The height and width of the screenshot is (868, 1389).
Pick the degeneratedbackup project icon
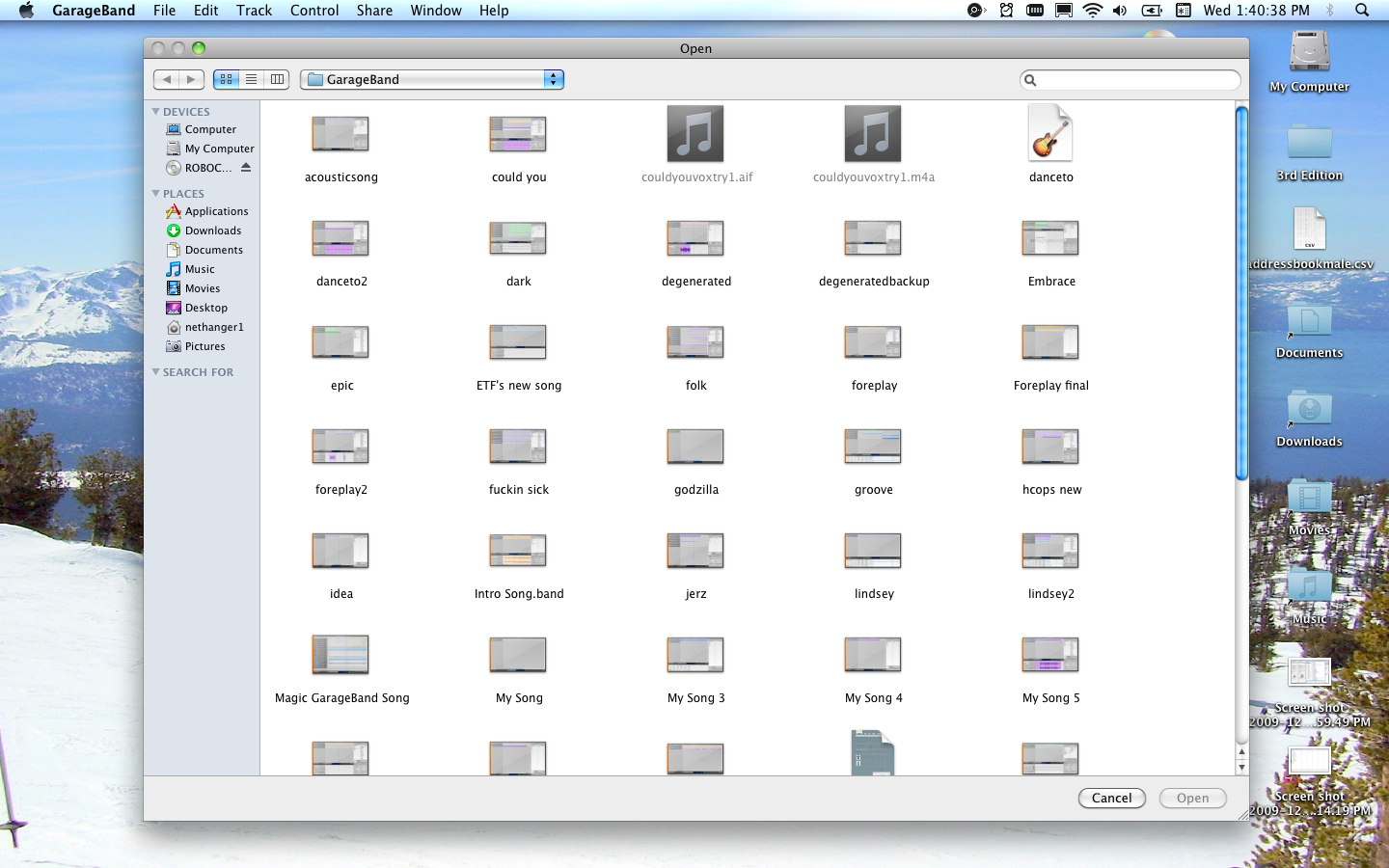tap(873, 238)
